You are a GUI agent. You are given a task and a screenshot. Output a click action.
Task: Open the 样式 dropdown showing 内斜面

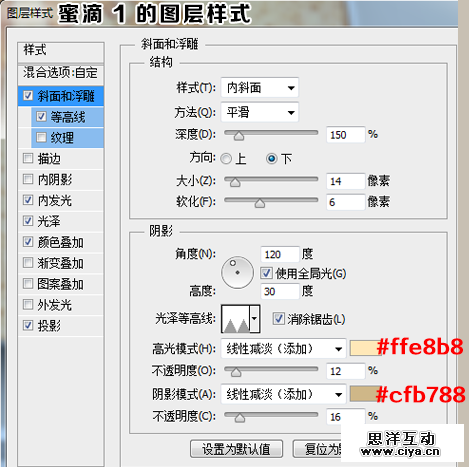[x=260, y=88]
